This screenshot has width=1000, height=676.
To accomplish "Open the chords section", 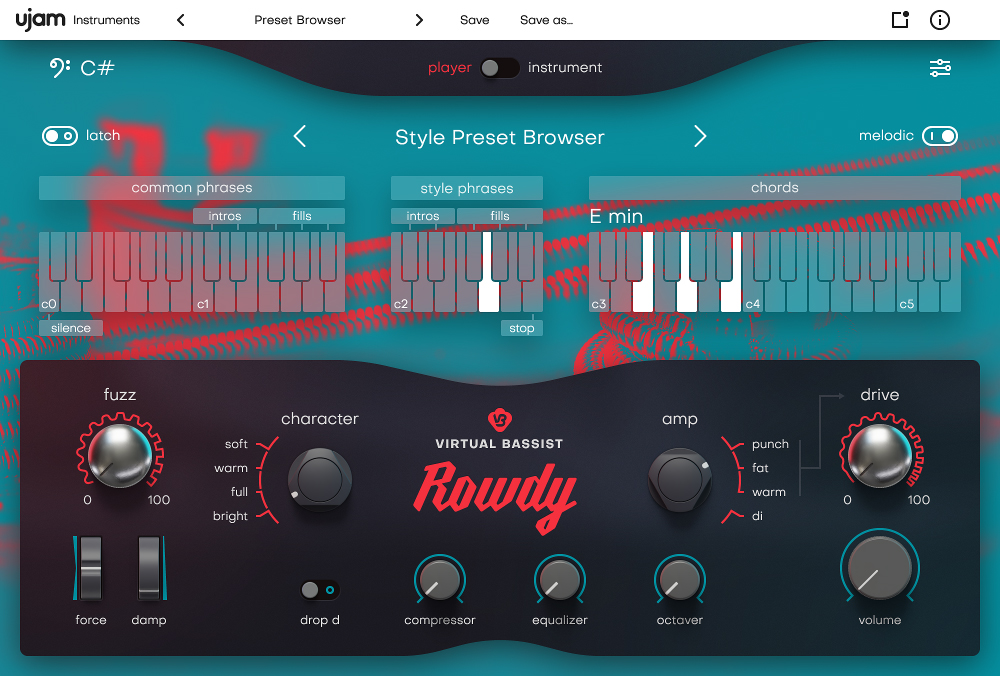I will (x=774, y=187).
